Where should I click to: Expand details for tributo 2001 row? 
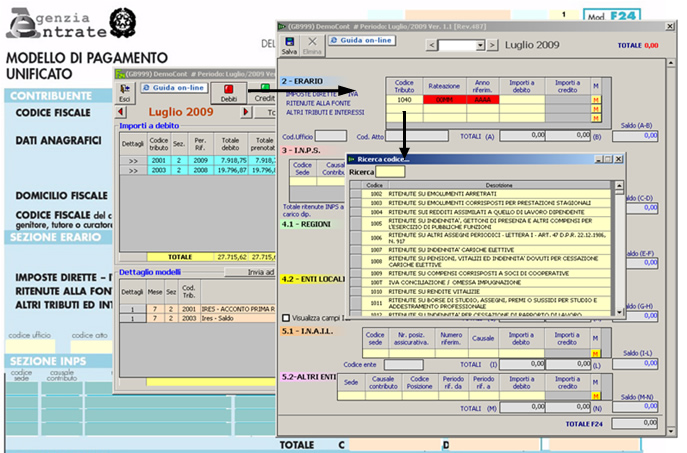coord(132,158)
